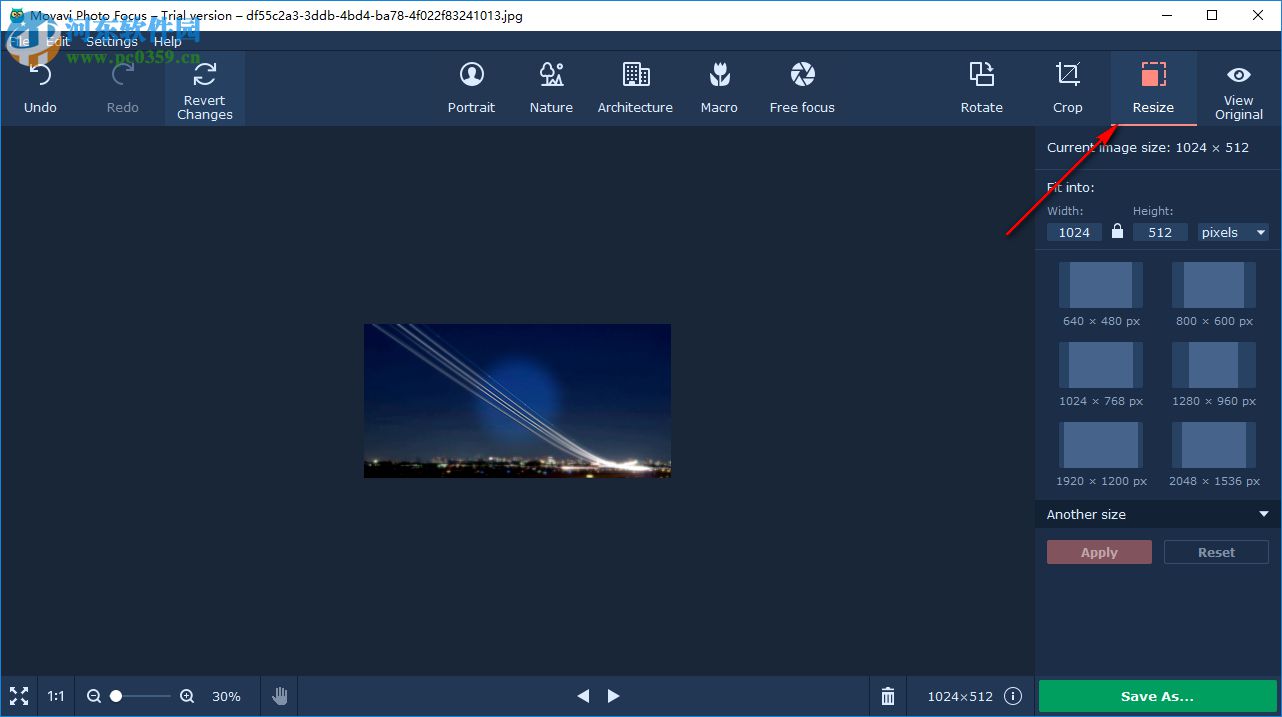The height and width of the screenshot is (717, 1282).
Task: Toggle the aspect ratio lock
Action: point(1118,232)
